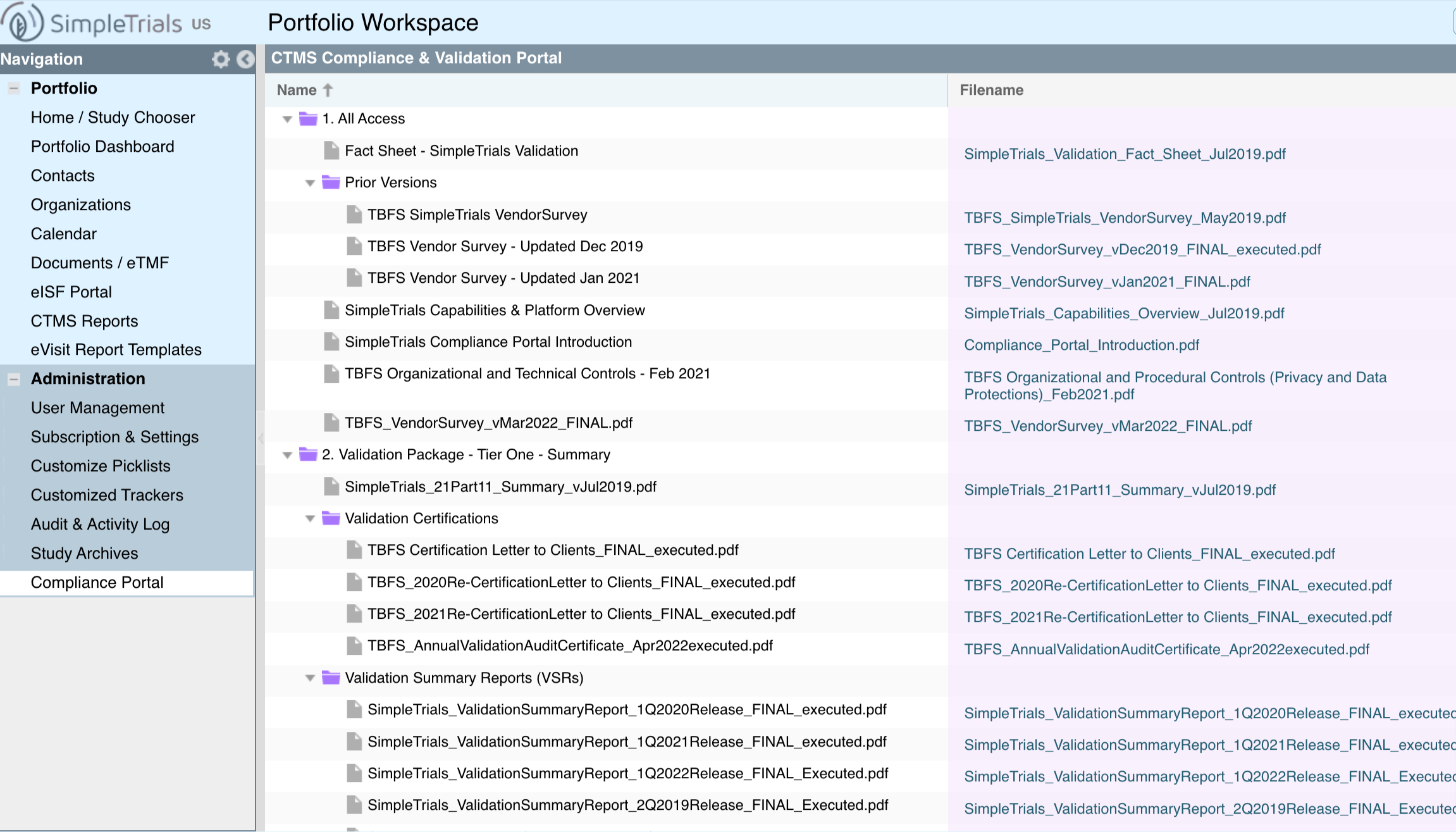Image resolution: width=1456 pixels, height=832 pixels.
Task: Open Study Archives
Action: pyautogui.click(x=84, y=553)
